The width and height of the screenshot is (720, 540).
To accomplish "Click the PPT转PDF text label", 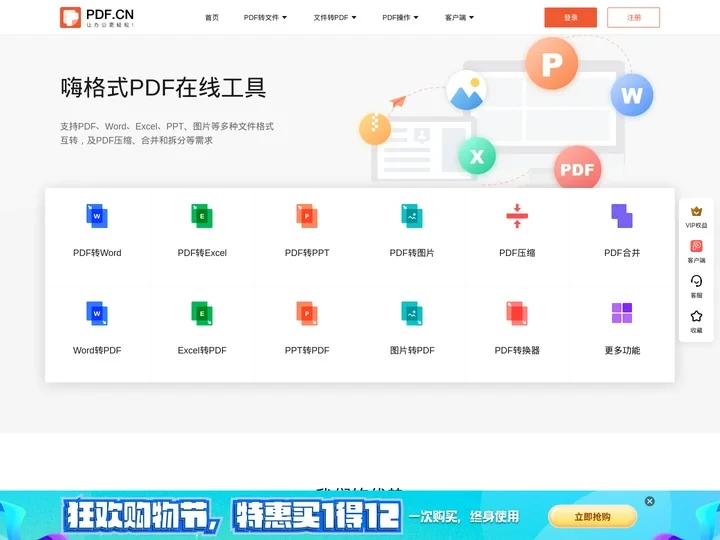I will tap(307, 350).
